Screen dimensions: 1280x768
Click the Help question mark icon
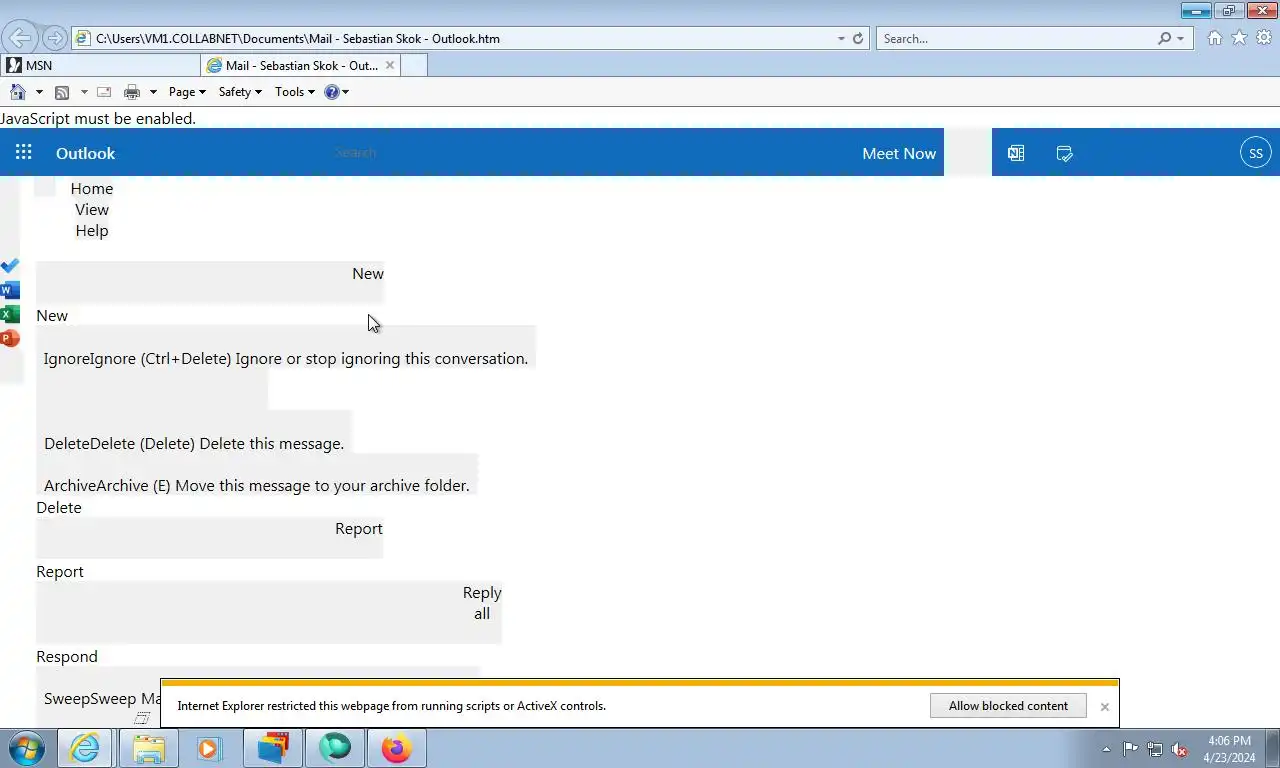(x=332, y=92)
